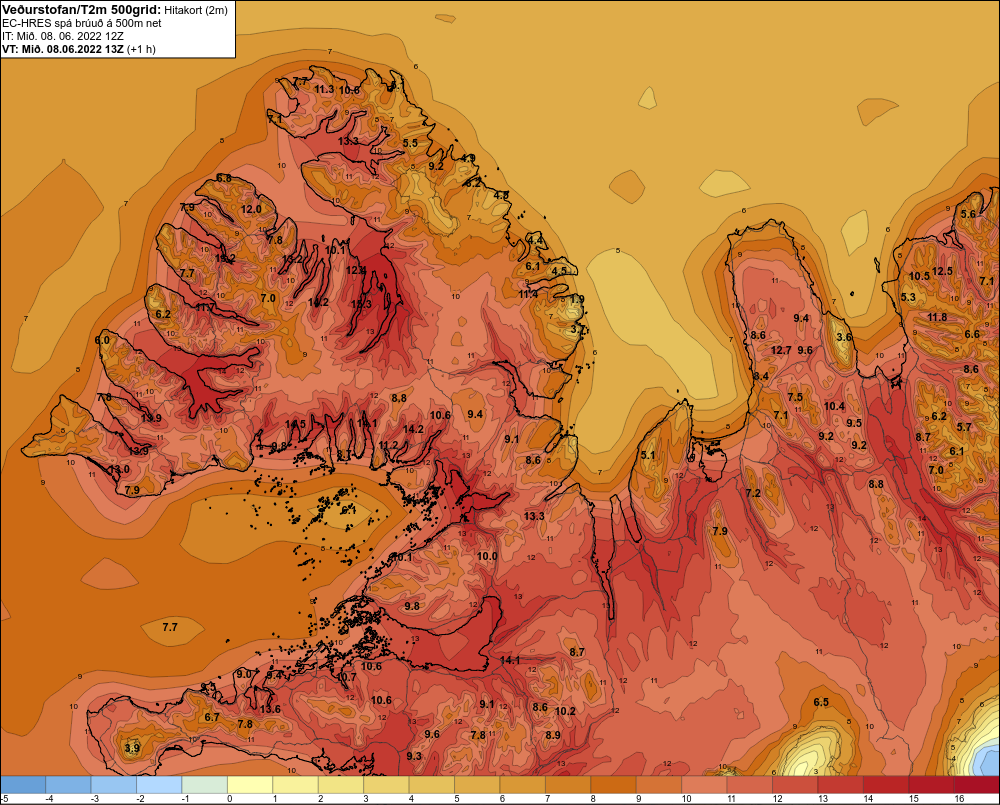The height and width of the screenshot is (805, 1000).
Task: Click the station temperature value 10.5
Action: click(920, 276)
